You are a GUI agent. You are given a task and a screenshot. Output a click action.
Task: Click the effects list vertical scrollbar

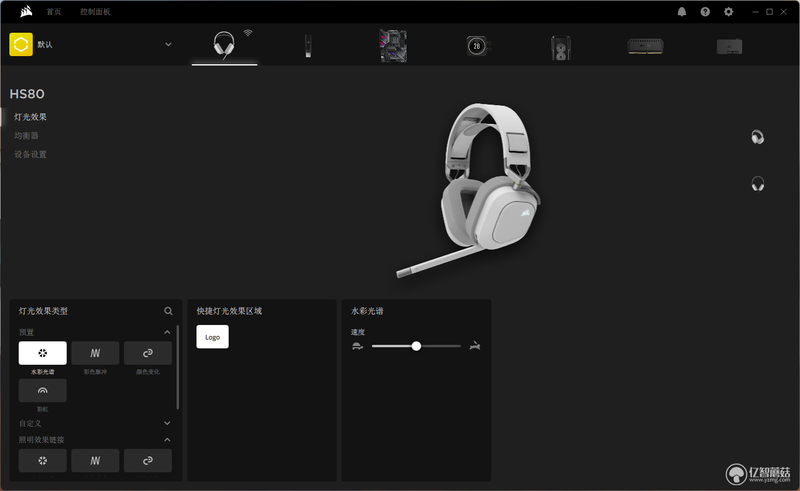[x=178, y=367]
